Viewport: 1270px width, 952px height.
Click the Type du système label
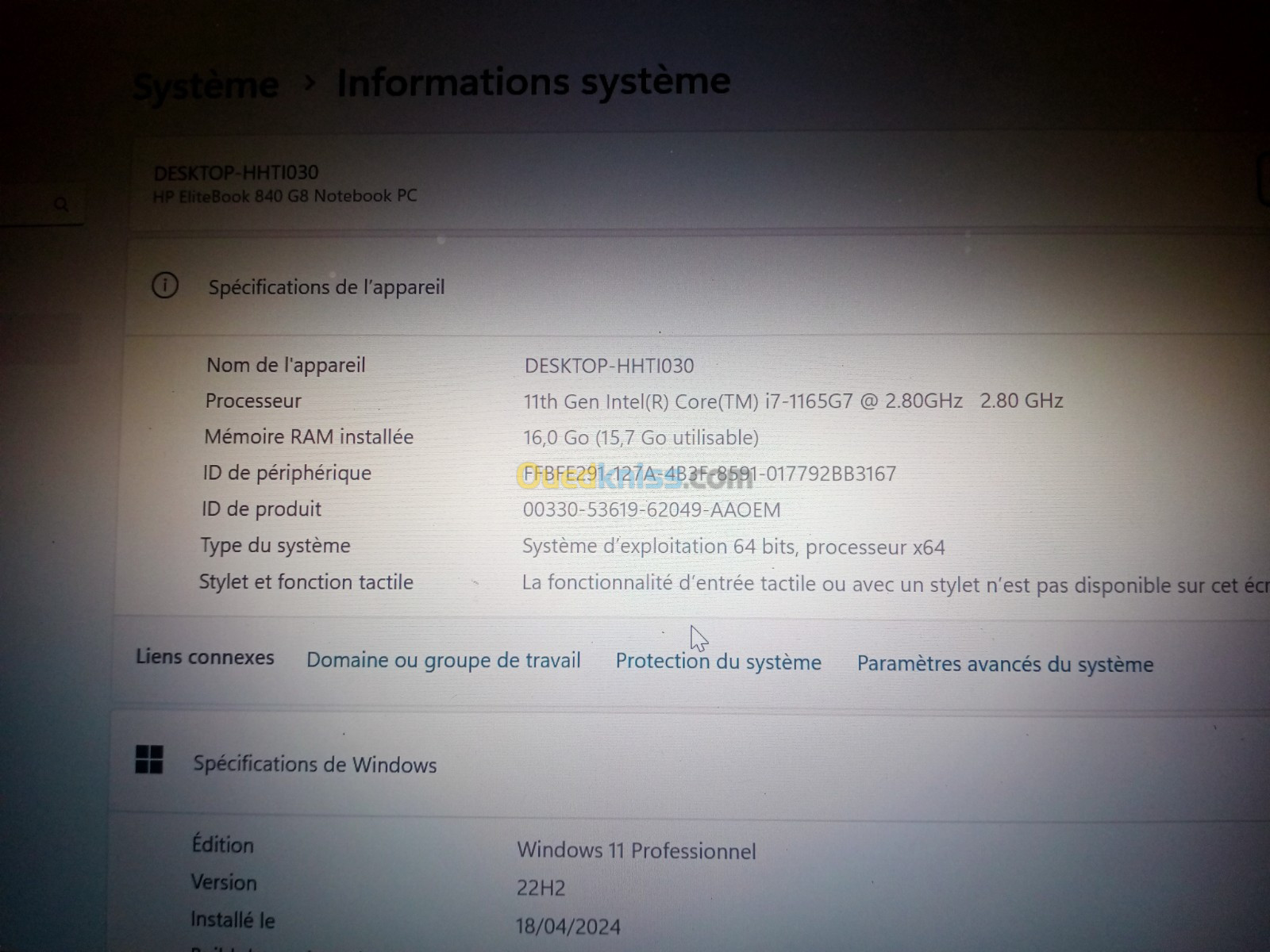[x=275, y=546]
